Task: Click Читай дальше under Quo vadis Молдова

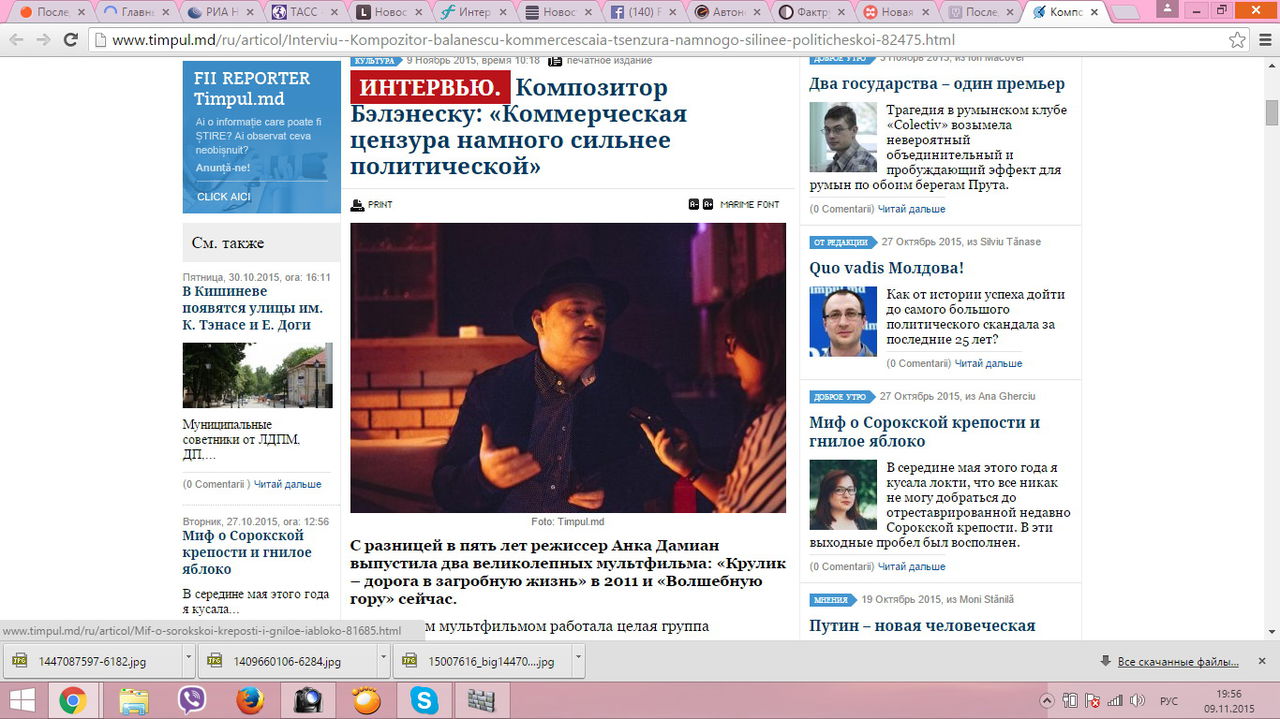Action: 988,363
